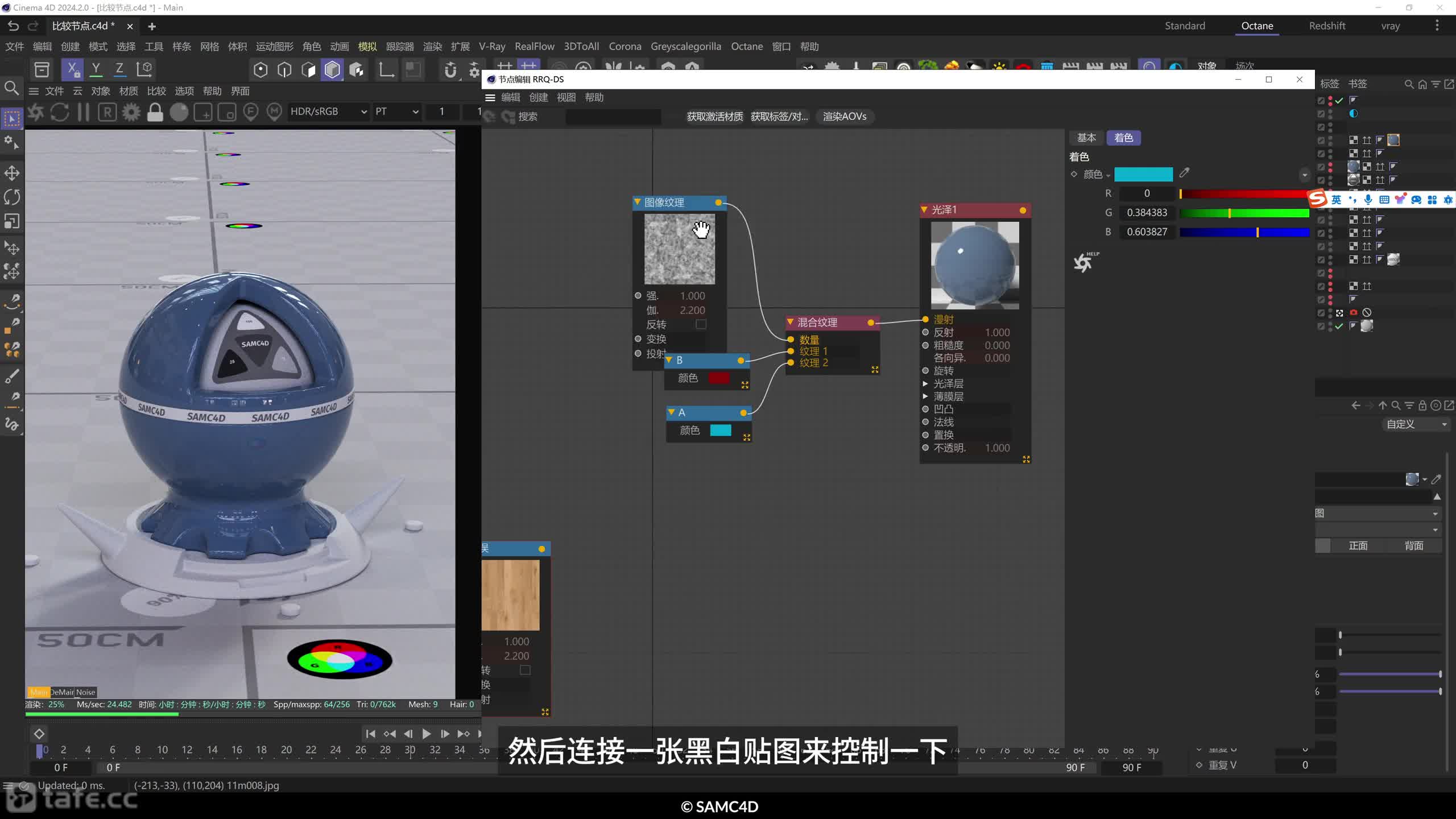Toggle X axis lock icon
The width and height of the screenshot is (1456, 819).
pyautogui.click(x=72, y=69)
